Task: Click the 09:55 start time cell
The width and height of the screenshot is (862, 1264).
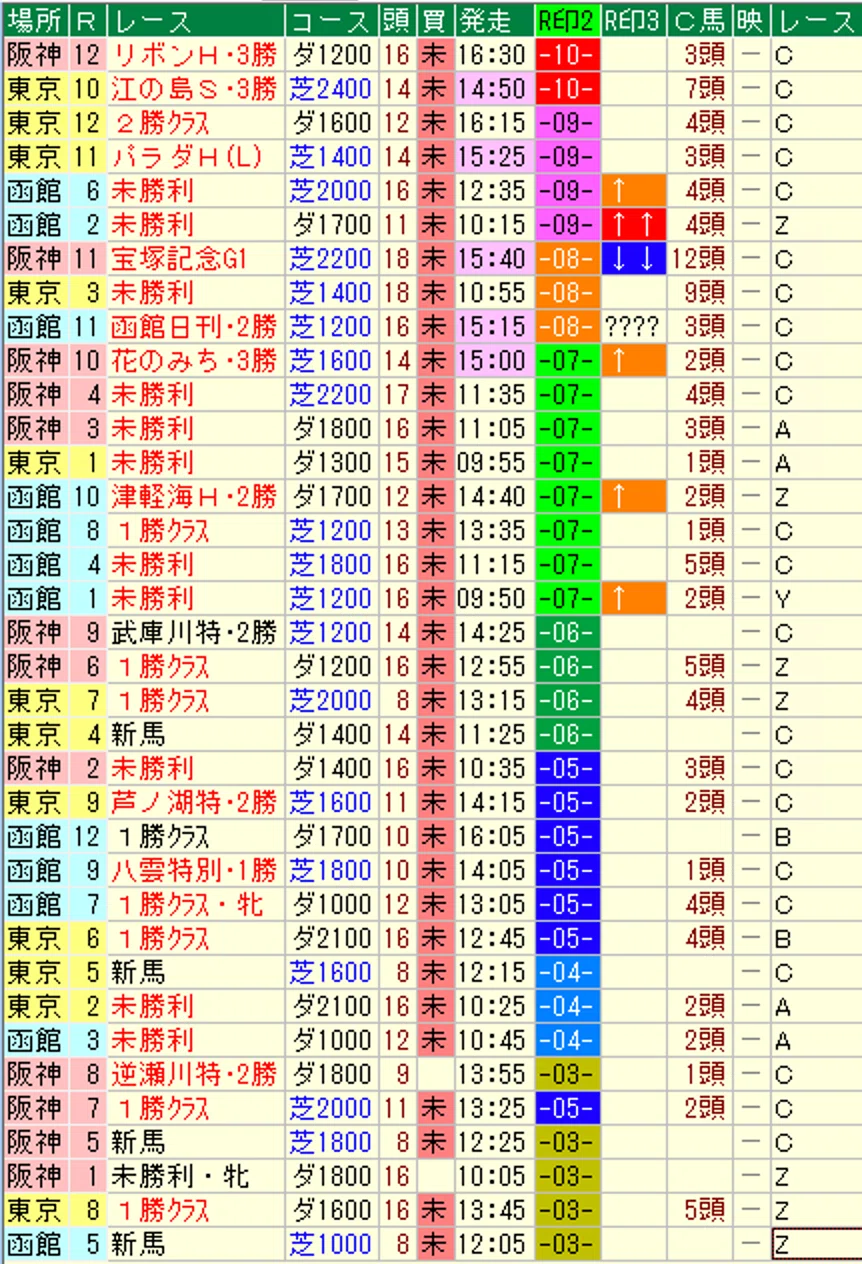Action: 493,463
